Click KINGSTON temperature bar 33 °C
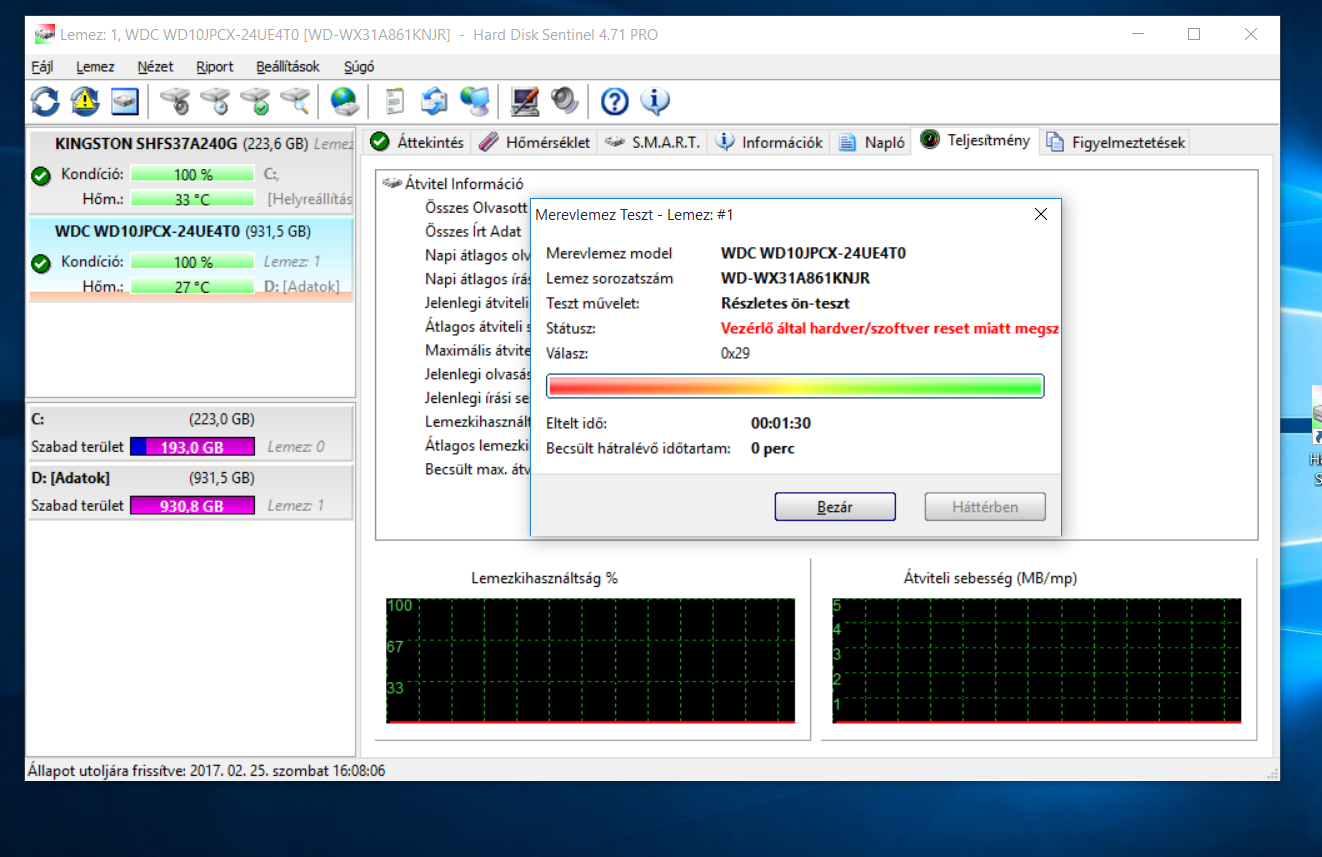 (x=193, y=199)
